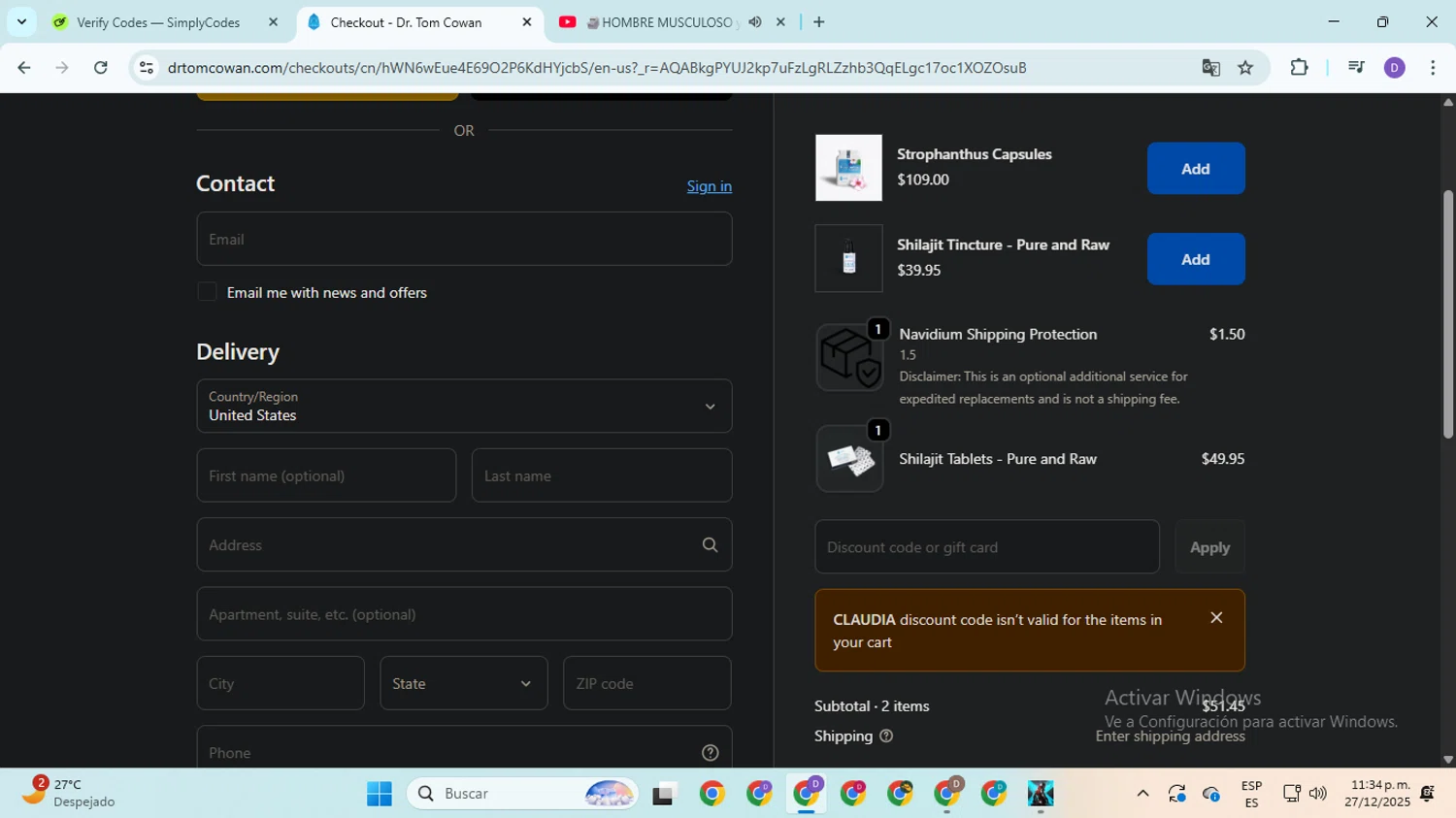Screen dimensions: 1456x818
Task: Focus the Phone input field
Action: [x=464, y=749]
